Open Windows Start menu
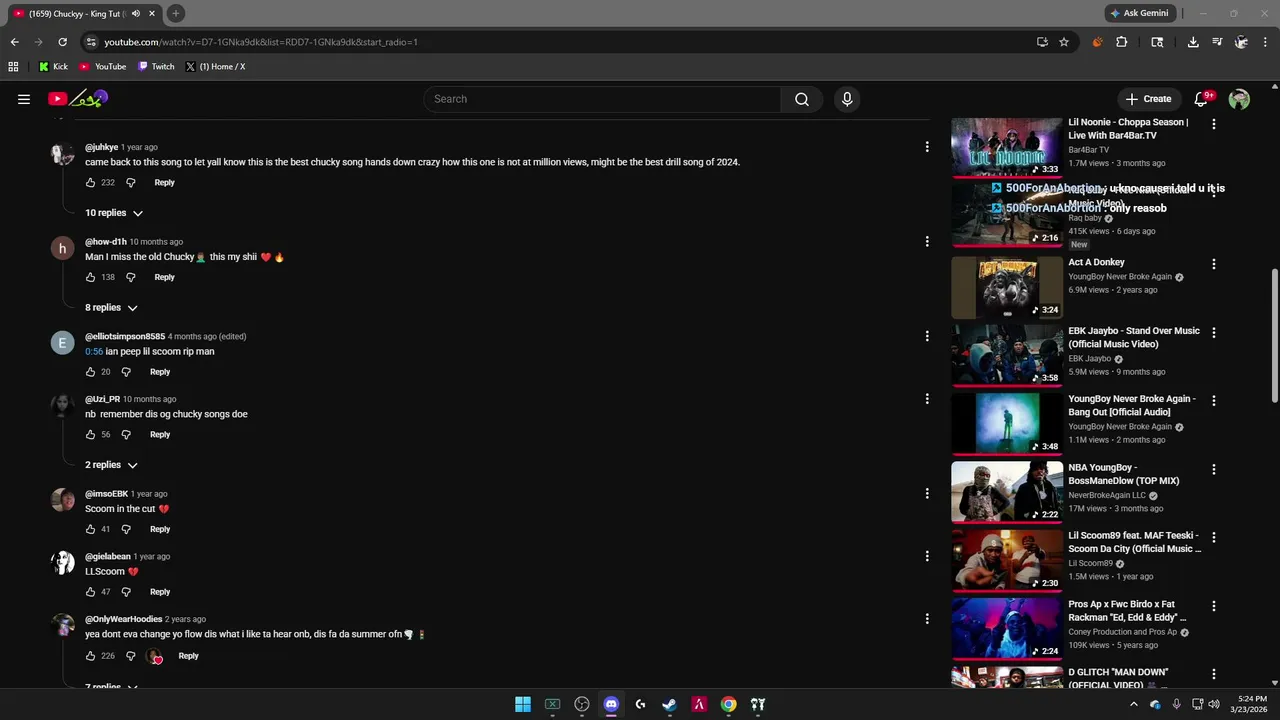Image resolution: width=1280 pixels, height=720 pixels. pos(523,704)
